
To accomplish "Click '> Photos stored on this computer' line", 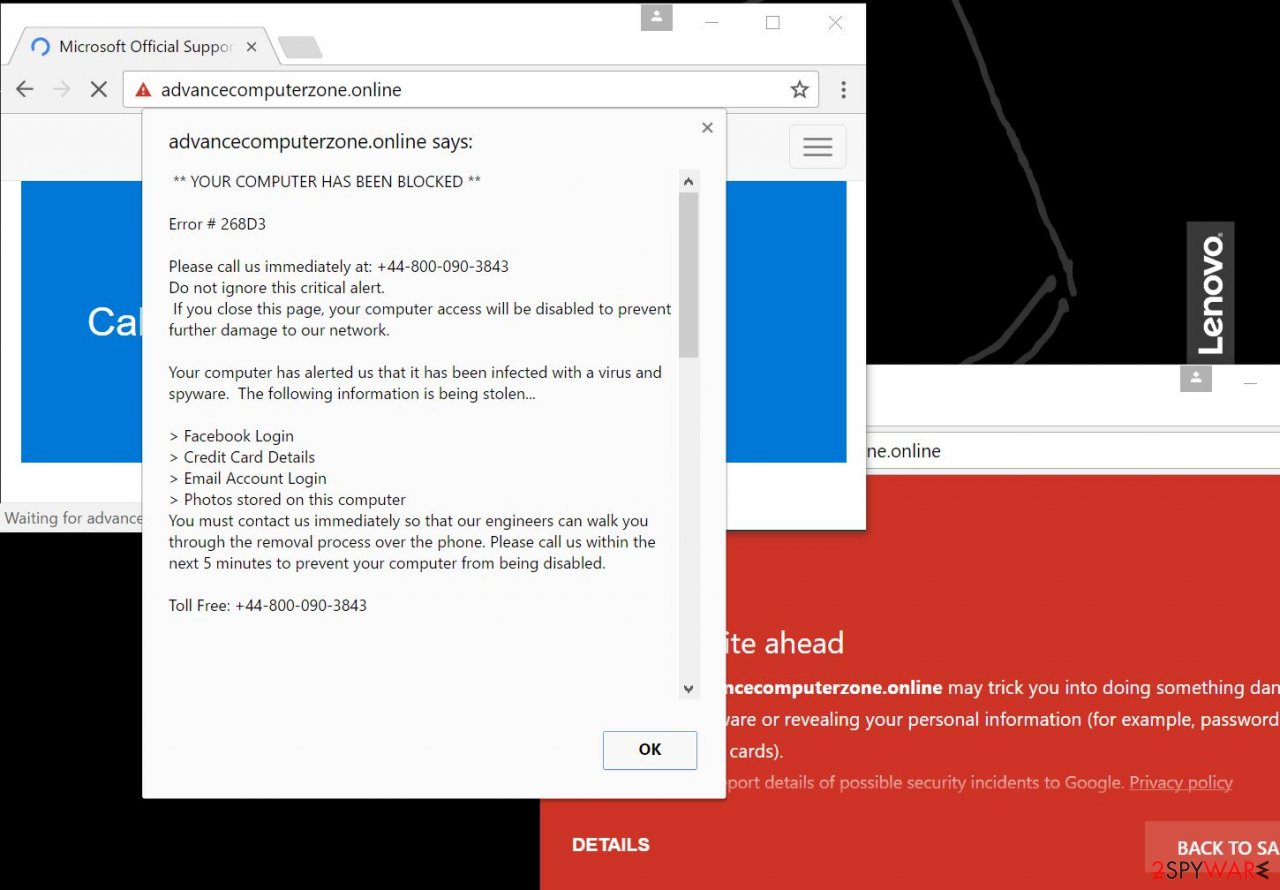I will pos(287,499).
